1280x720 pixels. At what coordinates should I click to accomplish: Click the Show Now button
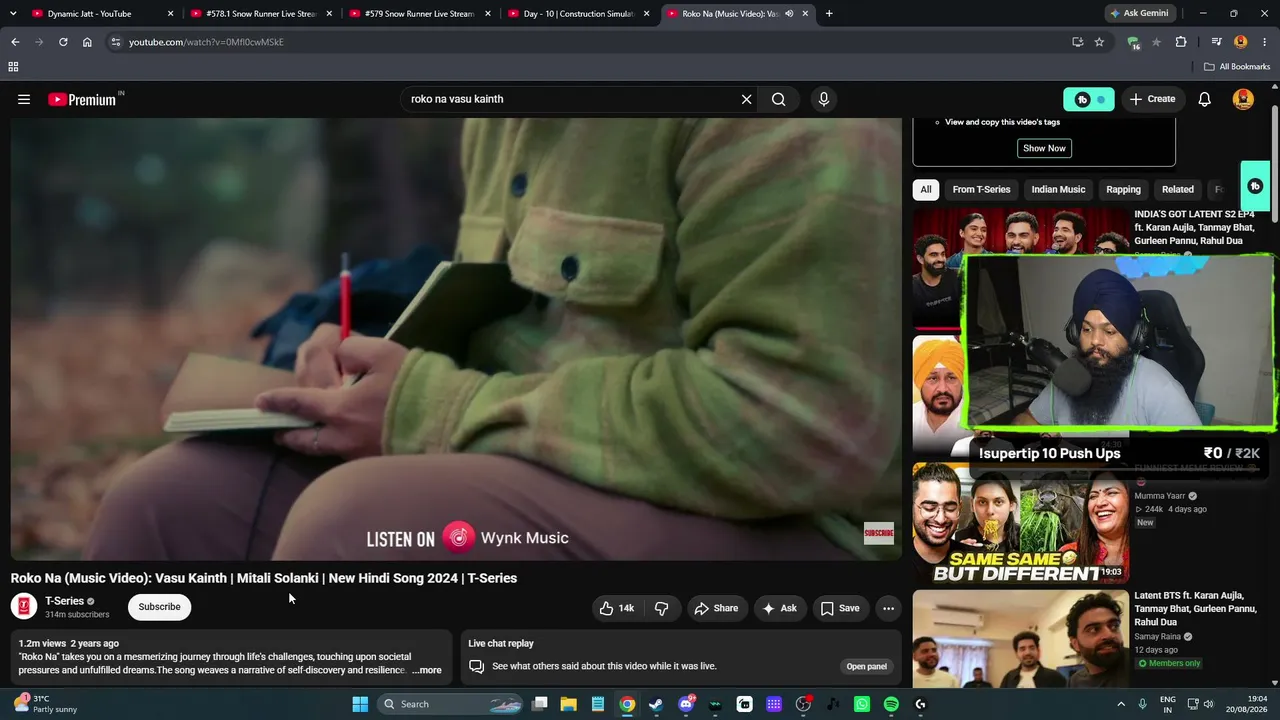[1044, 148]
